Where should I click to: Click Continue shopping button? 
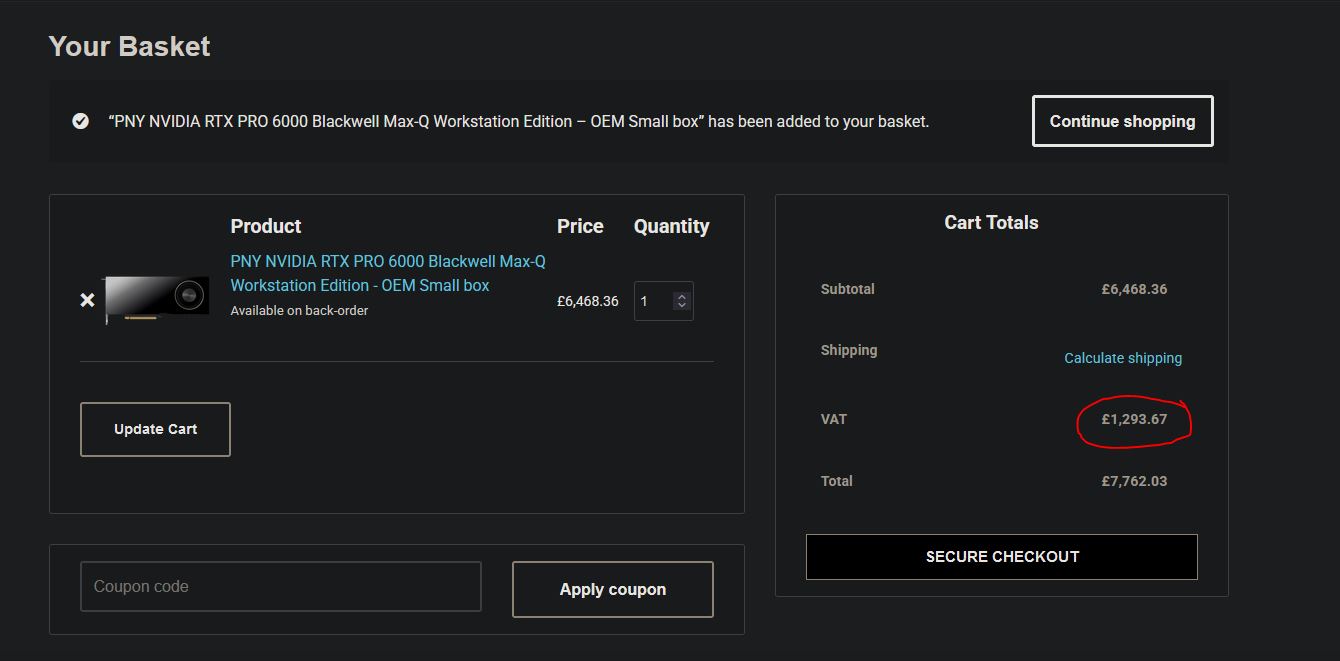[x=1122, y=121]
